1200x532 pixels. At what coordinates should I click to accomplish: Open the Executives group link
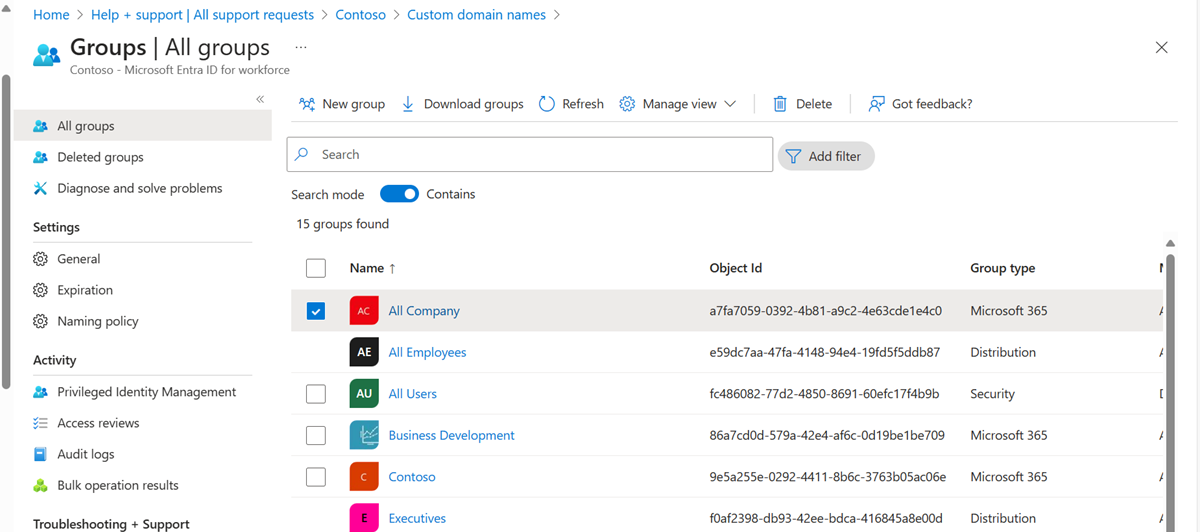point(417,518)
